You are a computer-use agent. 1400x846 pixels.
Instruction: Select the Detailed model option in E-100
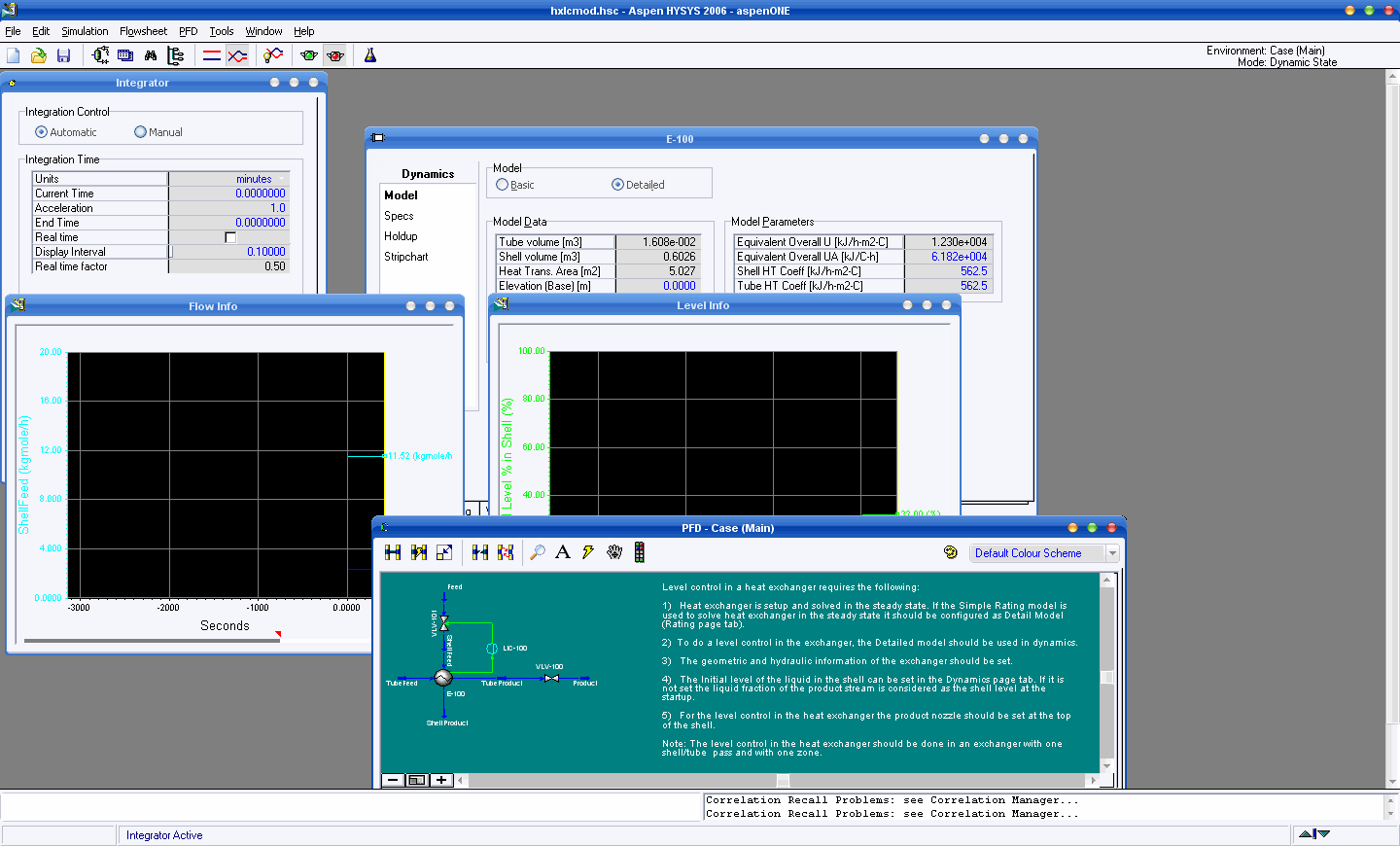pyautogui.click(x=639, y=185)
